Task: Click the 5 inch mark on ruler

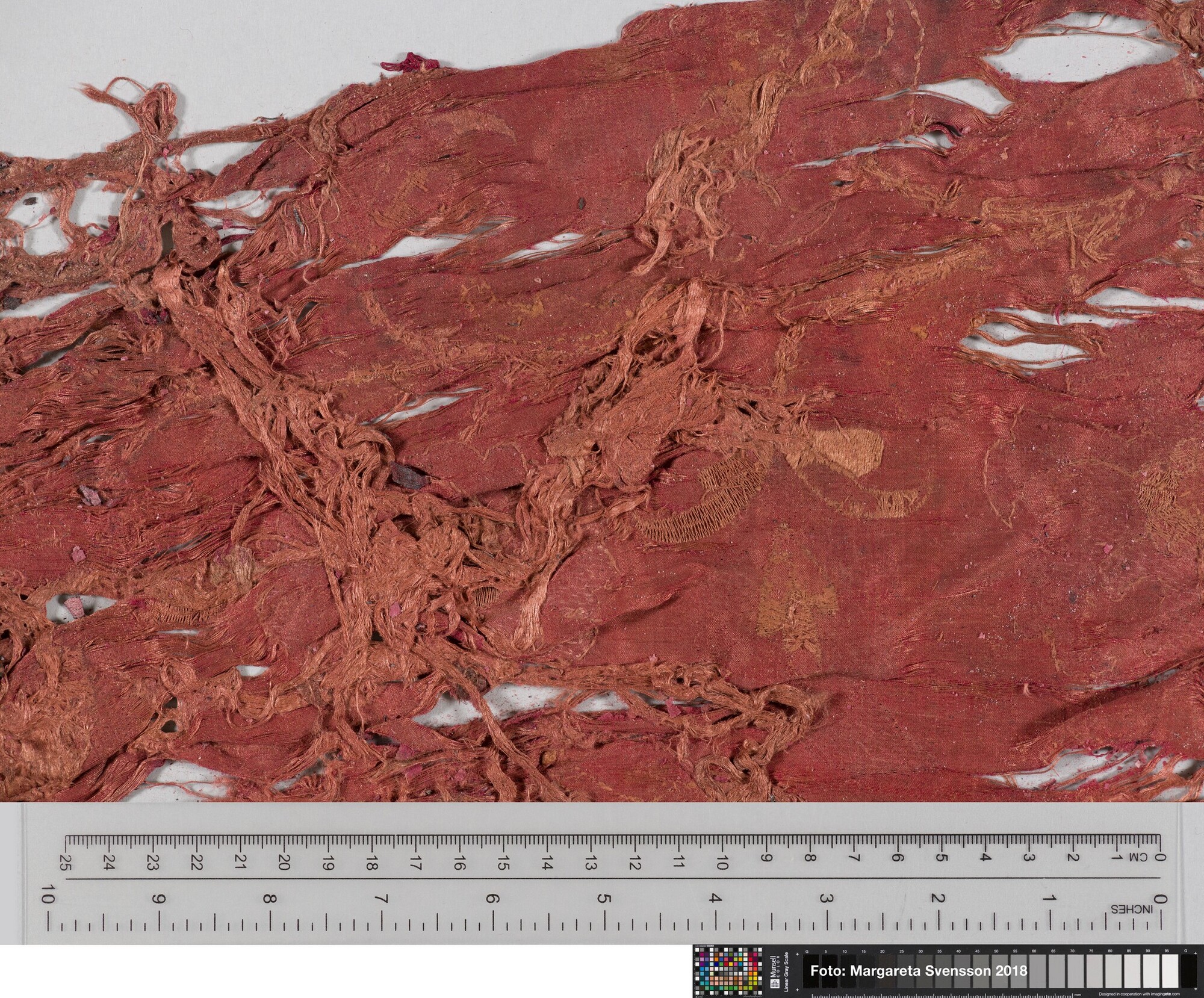Action: [604, 899]
